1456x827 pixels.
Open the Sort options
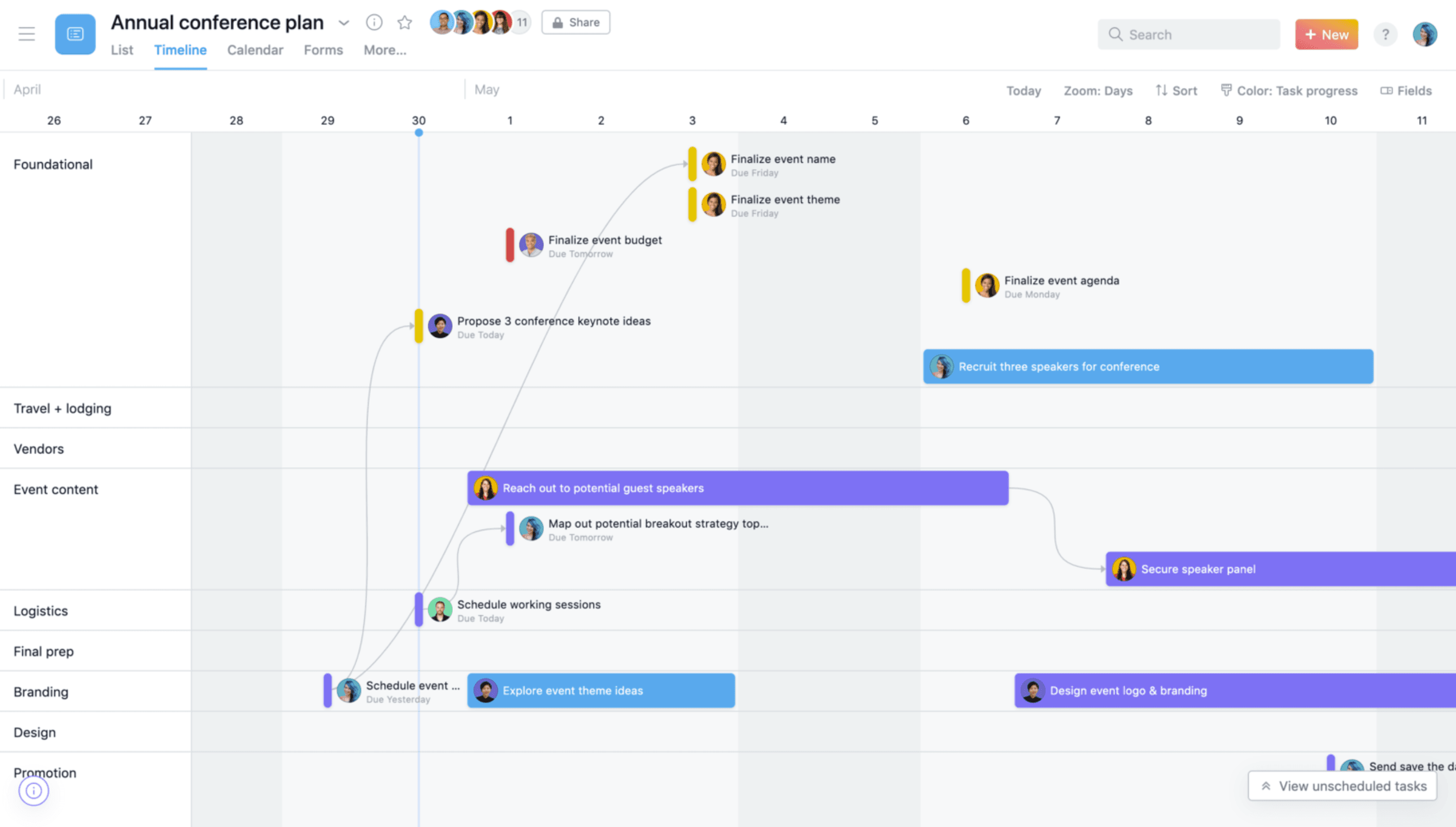pos(1176,90)
